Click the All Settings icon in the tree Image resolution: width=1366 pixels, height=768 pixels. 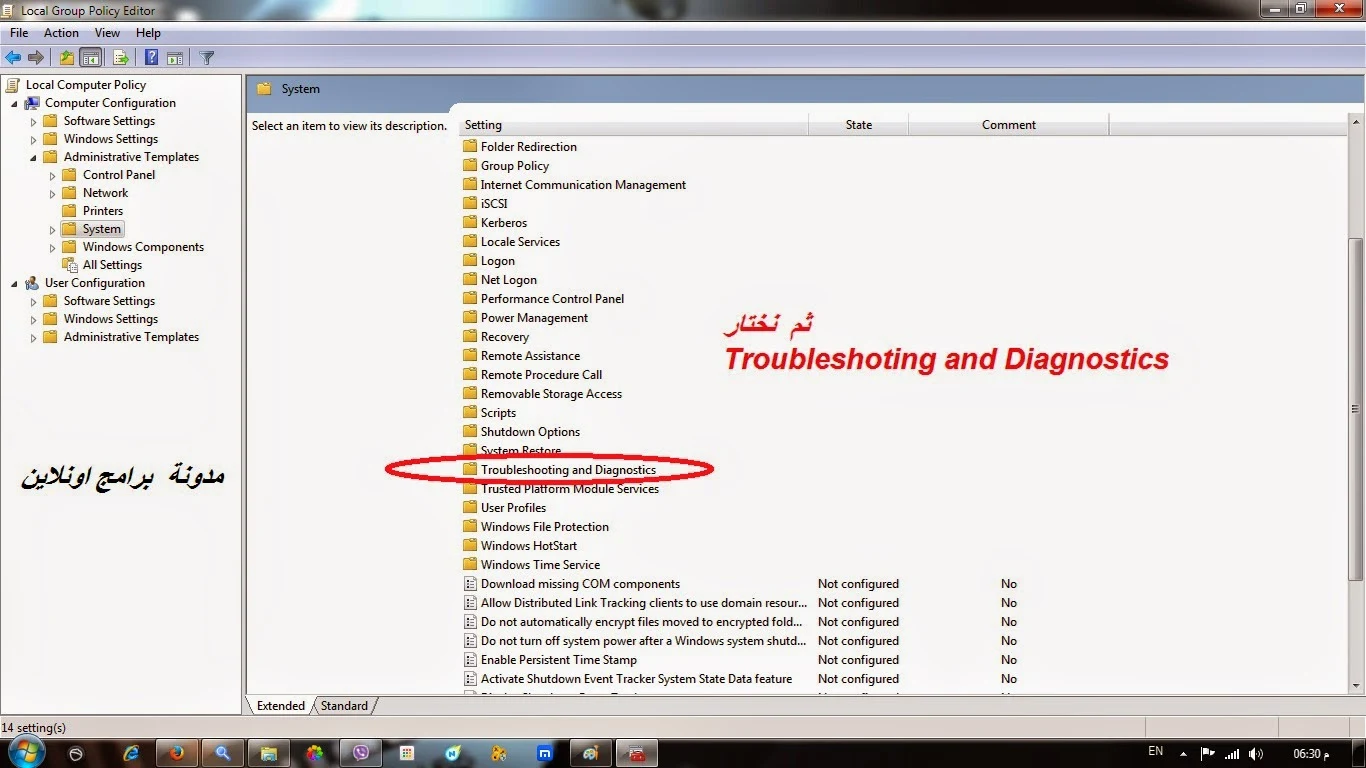69,265
